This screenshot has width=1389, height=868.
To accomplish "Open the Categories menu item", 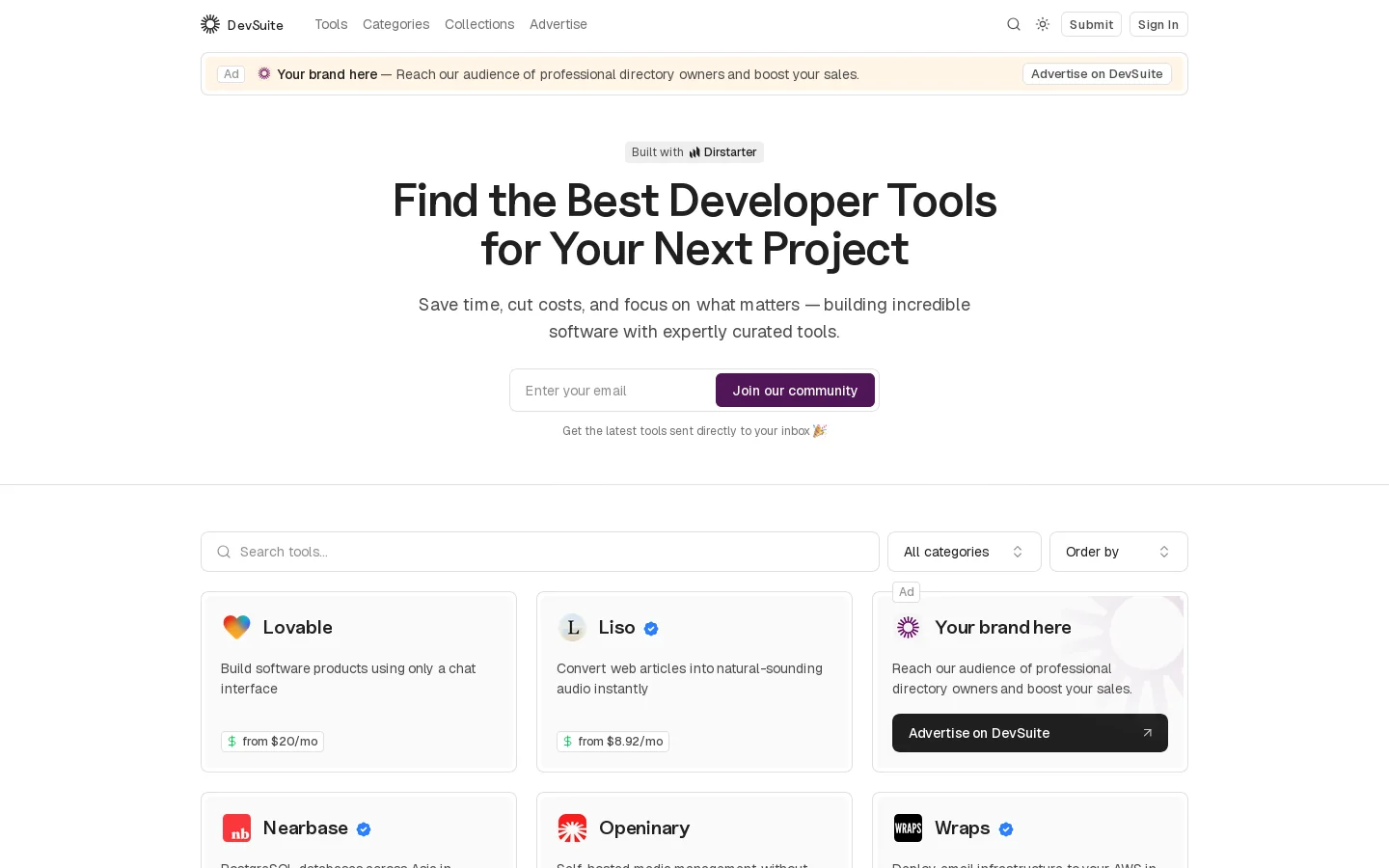I will point(395,24).
